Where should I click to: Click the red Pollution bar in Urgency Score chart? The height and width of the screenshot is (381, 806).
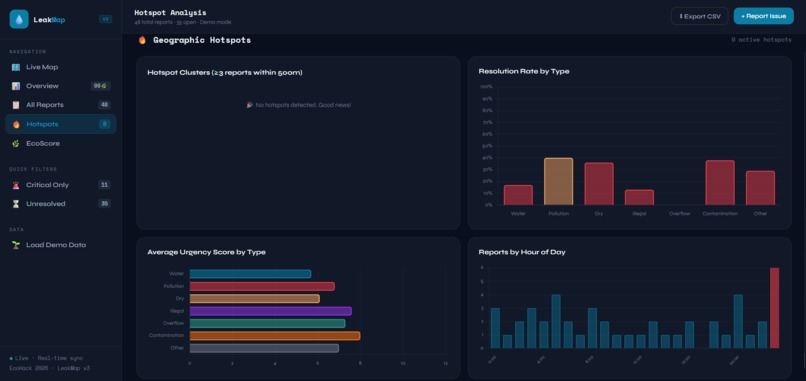(262, 286)
